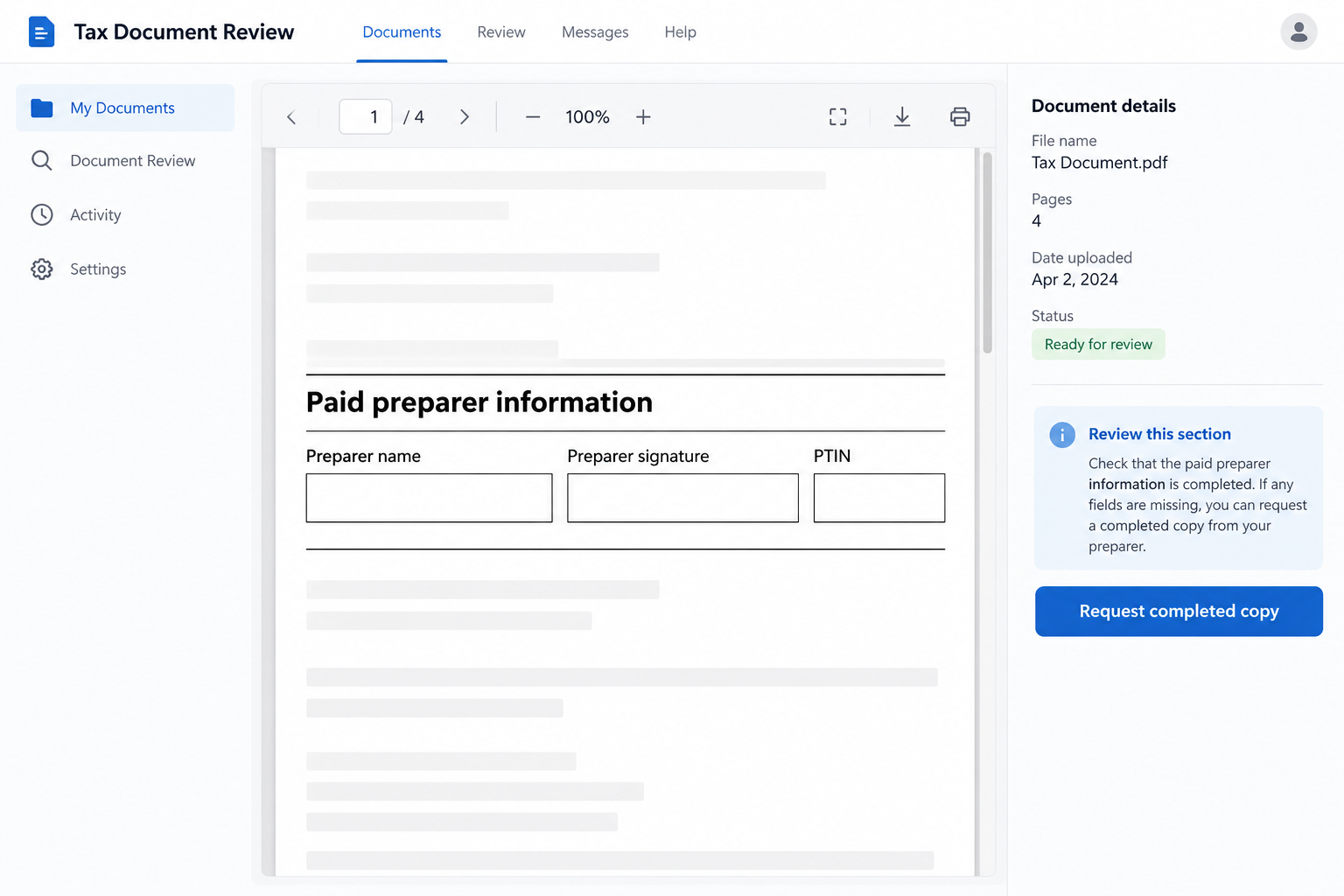The image size is (1344, 896).
Task: Toggle fullscreen view icon
Action: click(838, 117)
